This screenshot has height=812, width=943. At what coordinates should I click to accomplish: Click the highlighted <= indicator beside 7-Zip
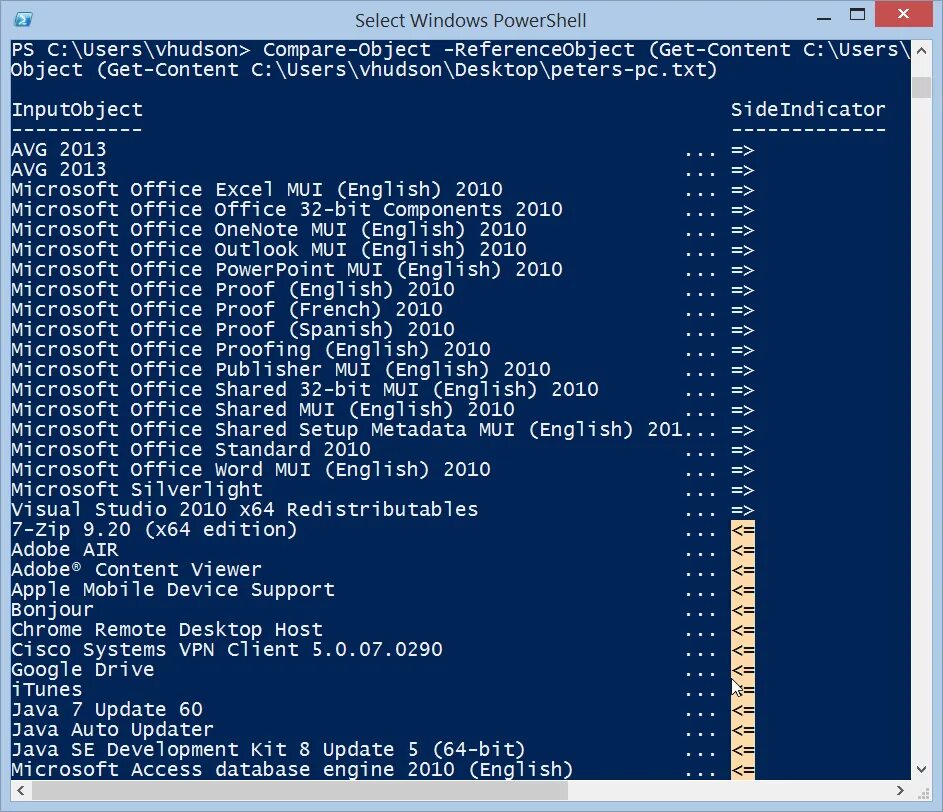click(x=743, y=530)
